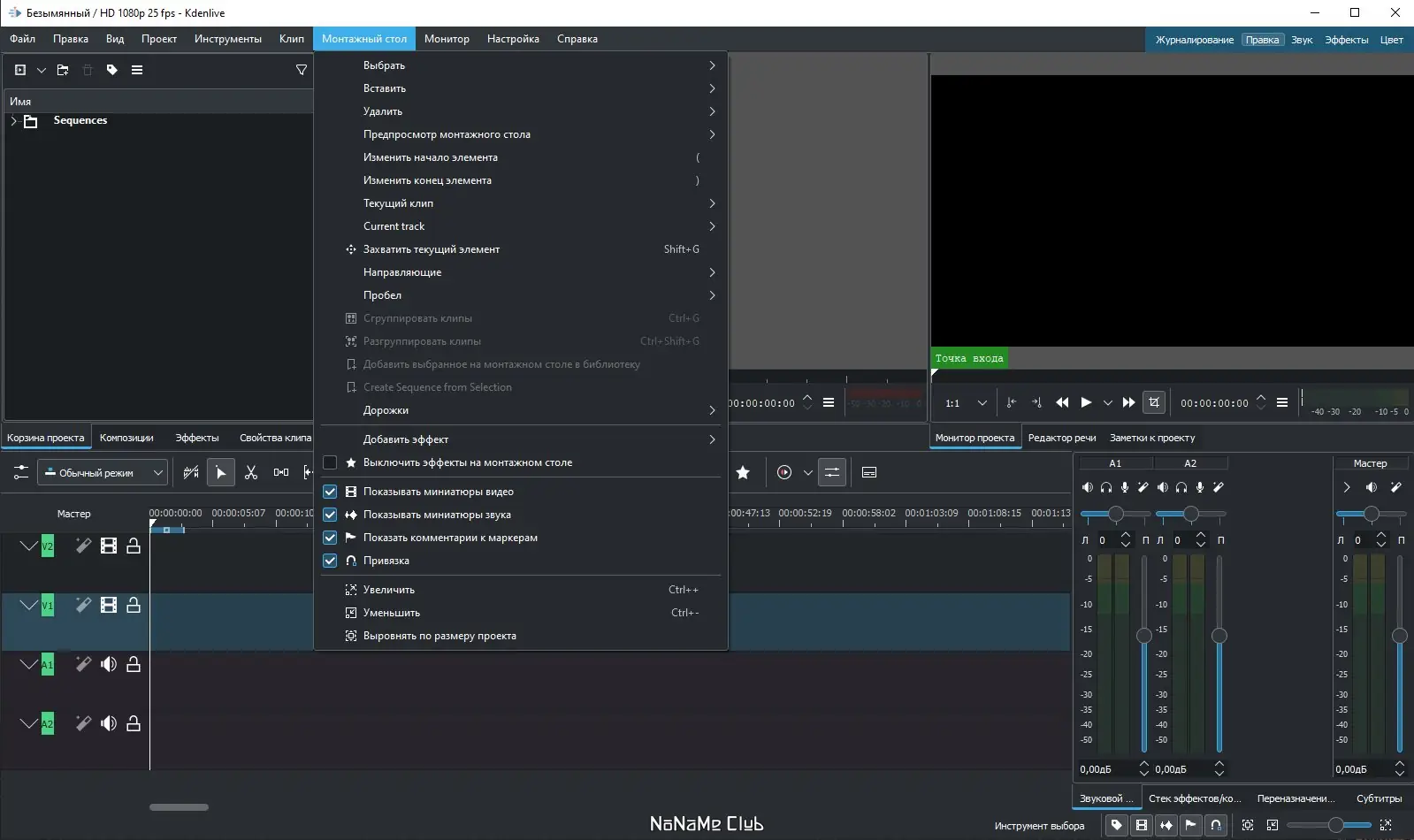Viewport: 1414px width, 840px height.
Task: Switch to Звук workspace layout
Action: (1302, 40)
